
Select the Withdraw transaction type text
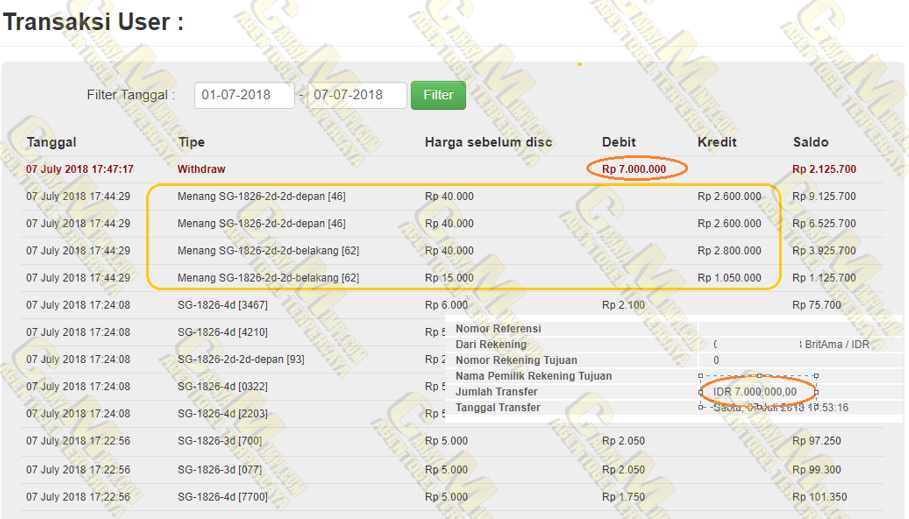(x=201, y=169)
